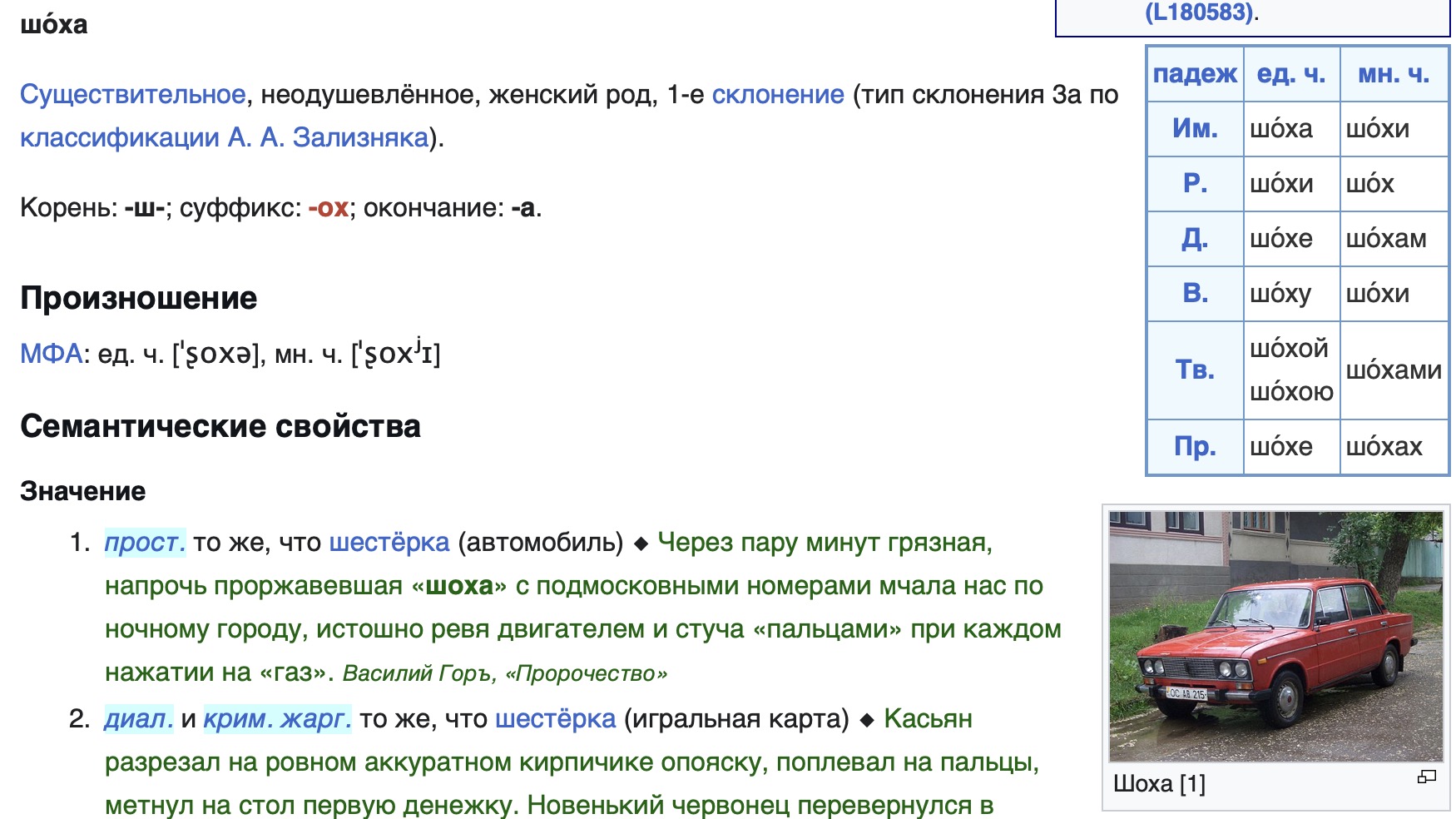Click the Тв. case row label
This screenshot has height=819, width=1456.
click(x=1195, y=370)
